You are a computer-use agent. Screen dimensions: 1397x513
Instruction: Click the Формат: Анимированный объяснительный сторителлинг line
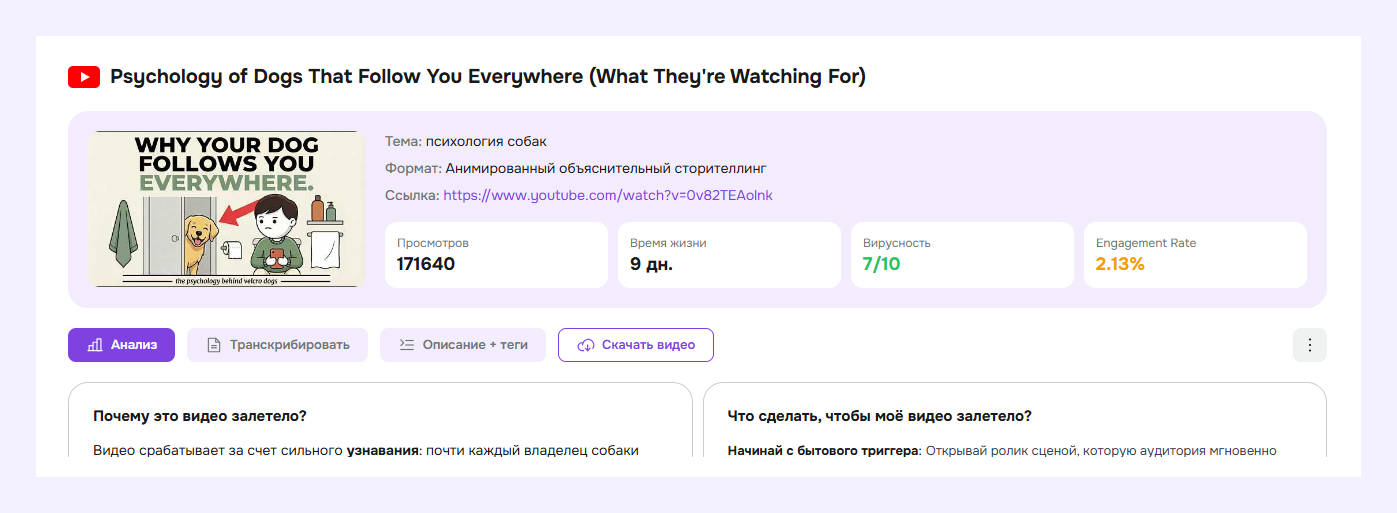tap(575, 168)
